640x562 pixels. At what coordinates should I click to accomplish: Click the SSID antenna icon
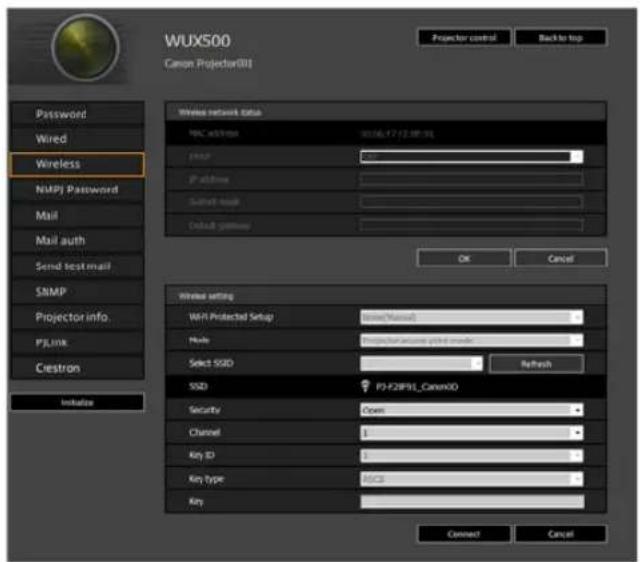pyautogui.click(x=365, y=385)
